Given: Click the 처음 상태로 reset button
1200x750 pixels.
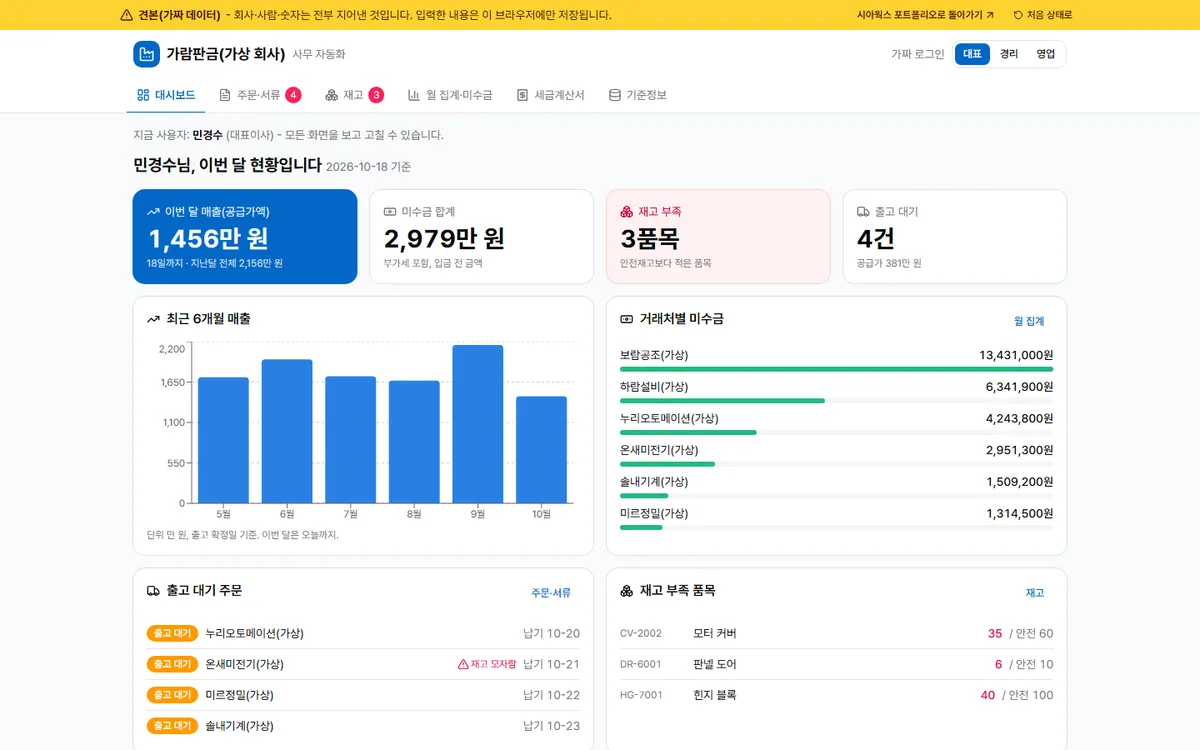Looking at the screenshot, I should coord(1042,15).
